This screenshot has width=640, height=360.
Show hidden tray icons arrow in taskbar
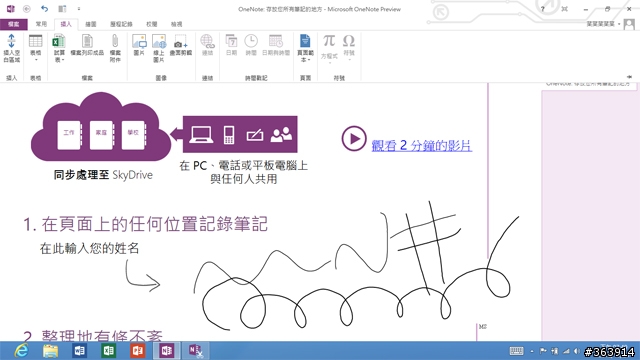coord(531,351)
